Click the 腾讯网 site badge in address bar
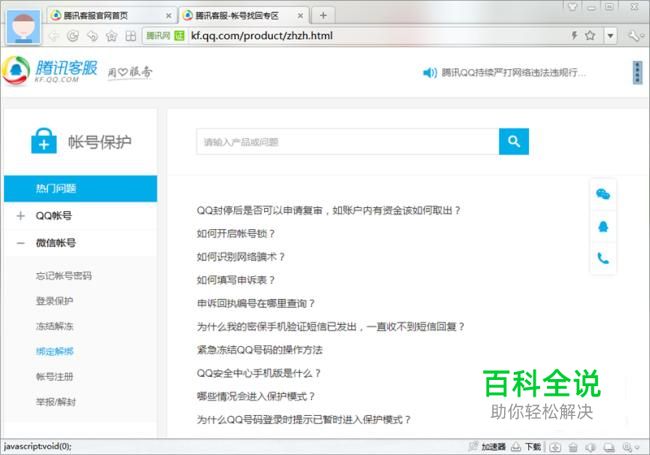The width and height of the screenshot is (650, 455). tap(158, 36)
